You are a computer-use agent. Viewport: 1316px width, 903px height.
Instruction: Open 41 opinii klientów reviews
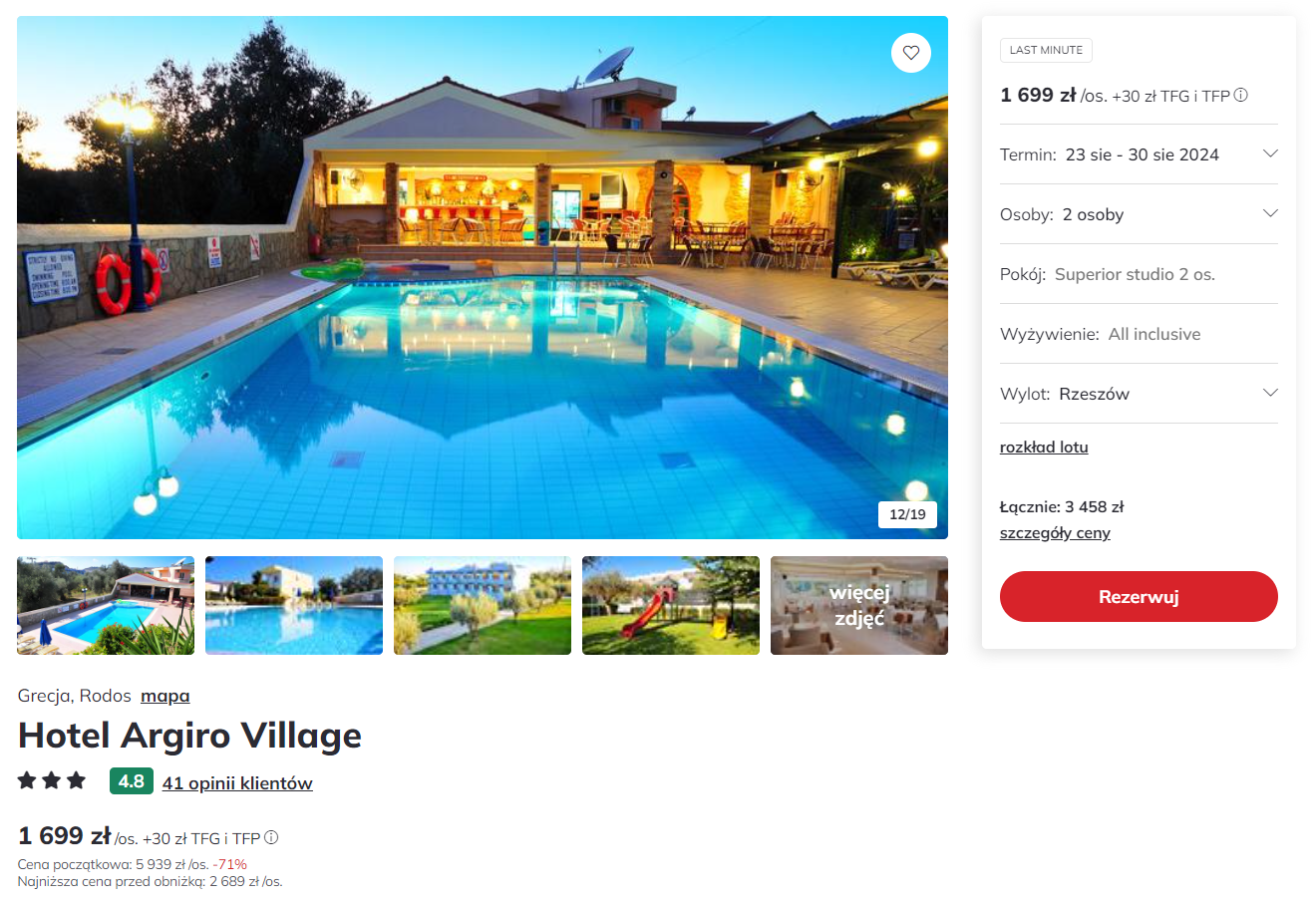[237, 783]
